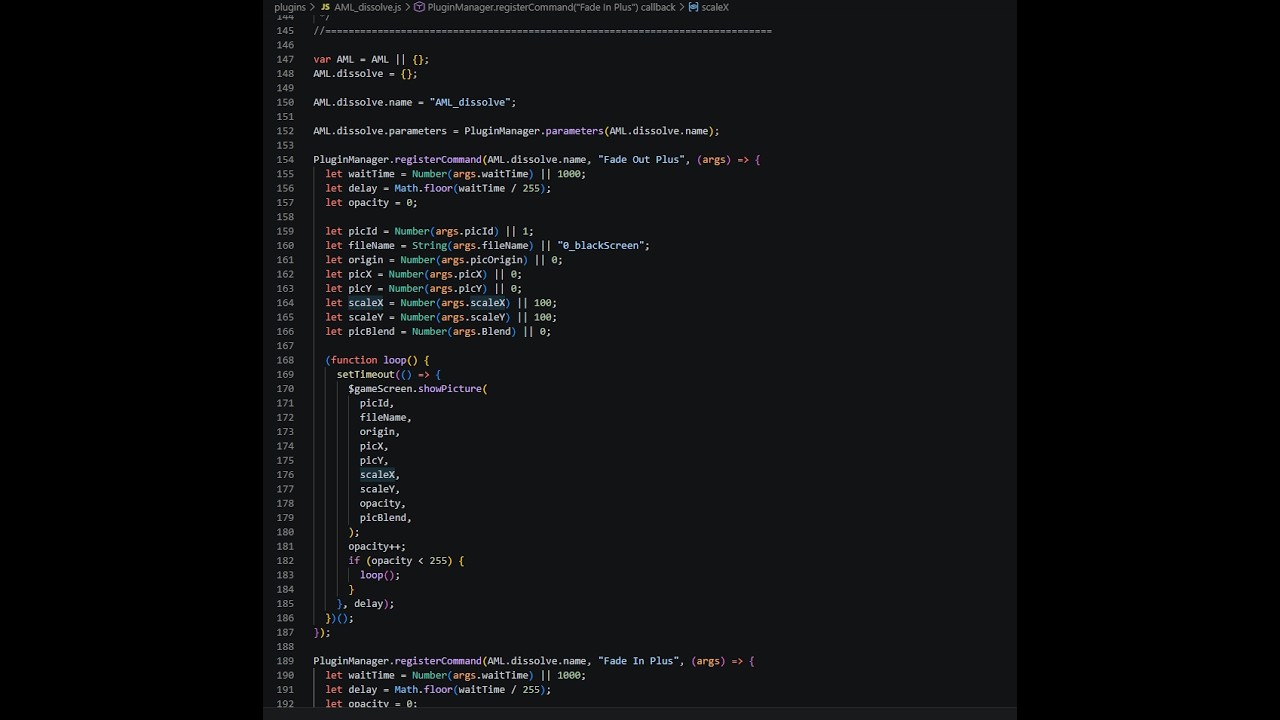
Task: Click the "Fade In Plus" string on line 189
Action: click(x=638, y=661)
